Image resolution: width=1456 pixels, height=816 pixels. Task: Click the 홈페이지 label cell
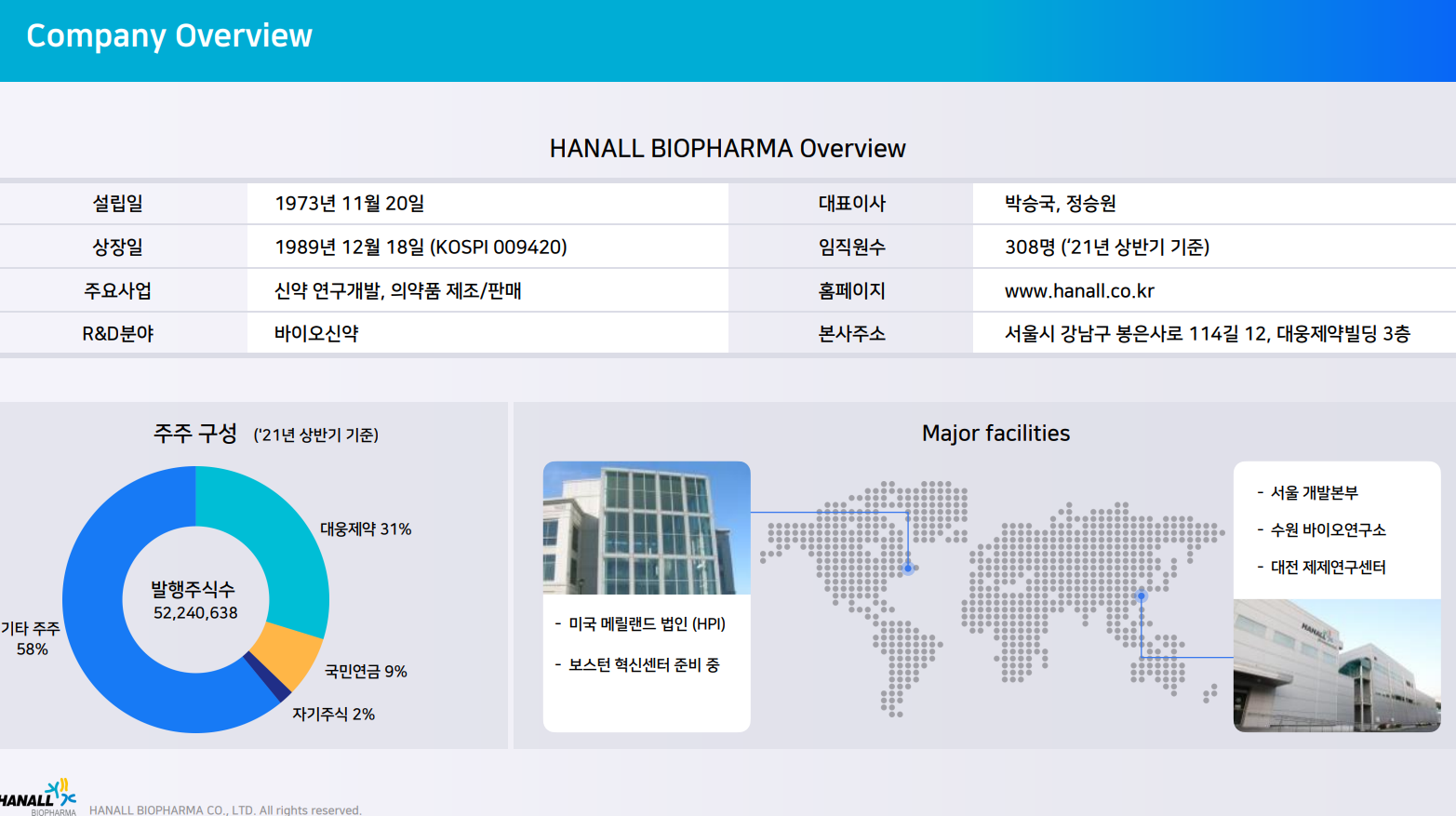[850, 290]
